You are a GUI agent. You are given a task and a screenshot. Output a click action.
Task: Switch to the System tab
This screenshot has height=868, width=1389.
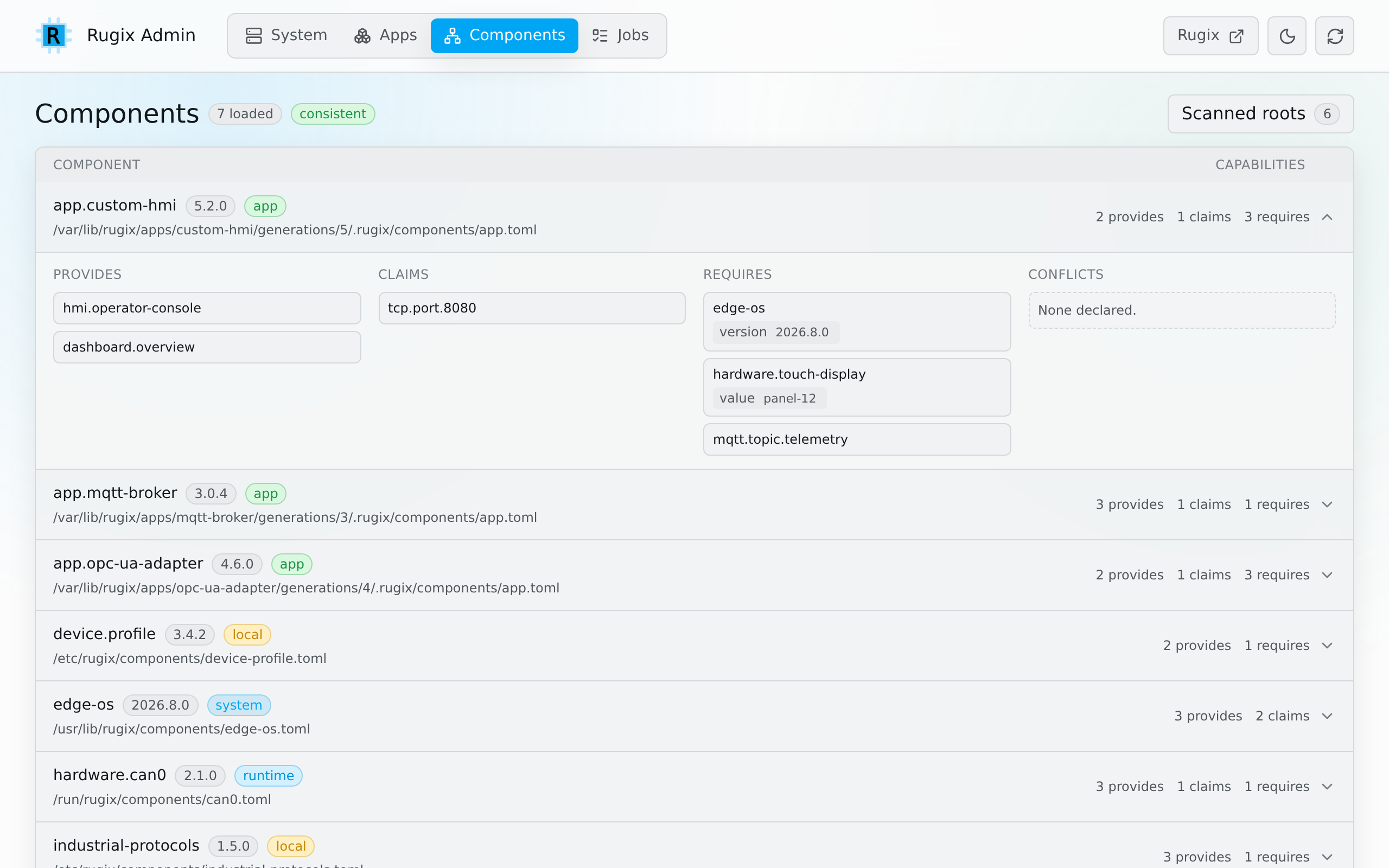pos(286,36)
